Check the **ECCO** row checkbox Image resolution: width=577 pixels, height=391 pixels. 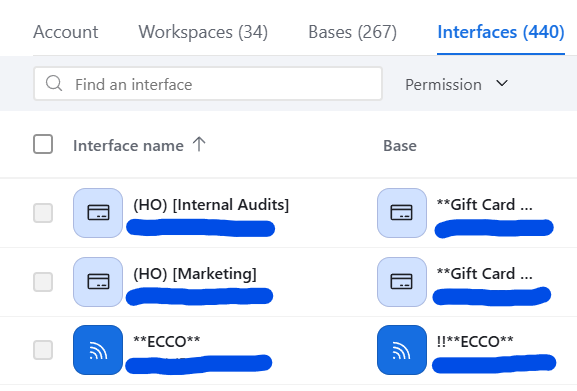(x=43, y=350)
